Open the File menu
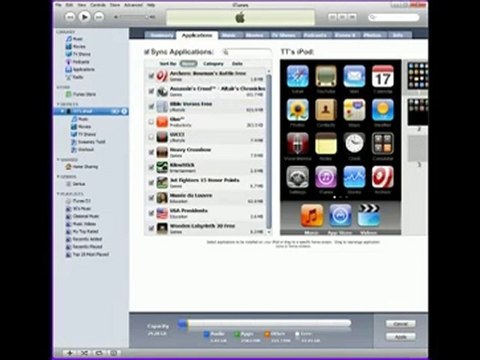480x360 pixels. (x=59, y=5)
